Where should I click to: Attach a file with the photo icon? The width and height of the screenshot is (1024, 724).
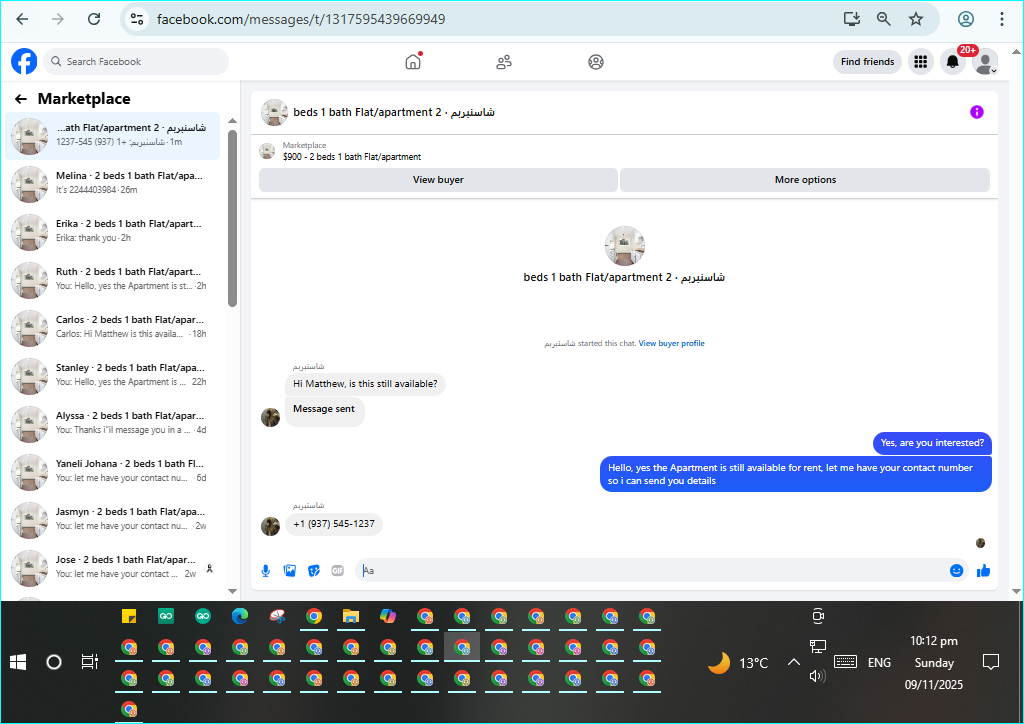click(x=289, y=571)
